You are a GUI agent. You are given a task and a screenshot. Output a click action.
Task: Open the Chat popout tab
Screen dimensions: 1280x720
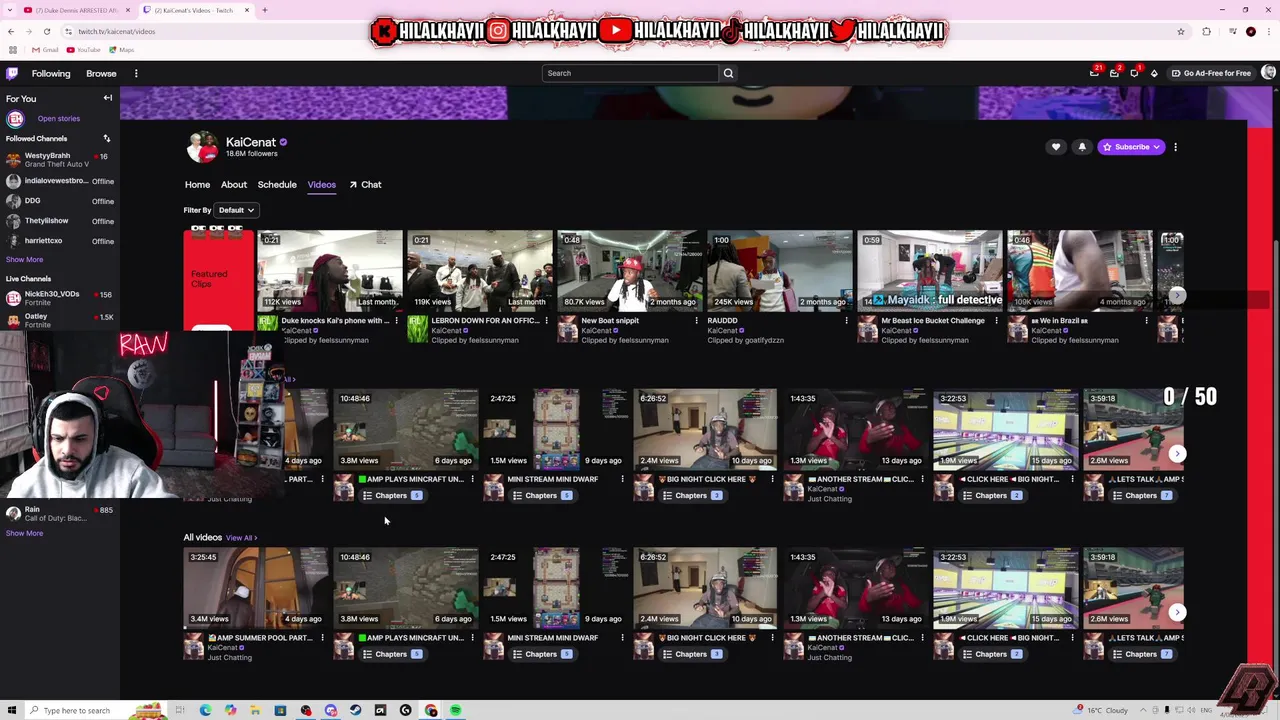(365, 185)
